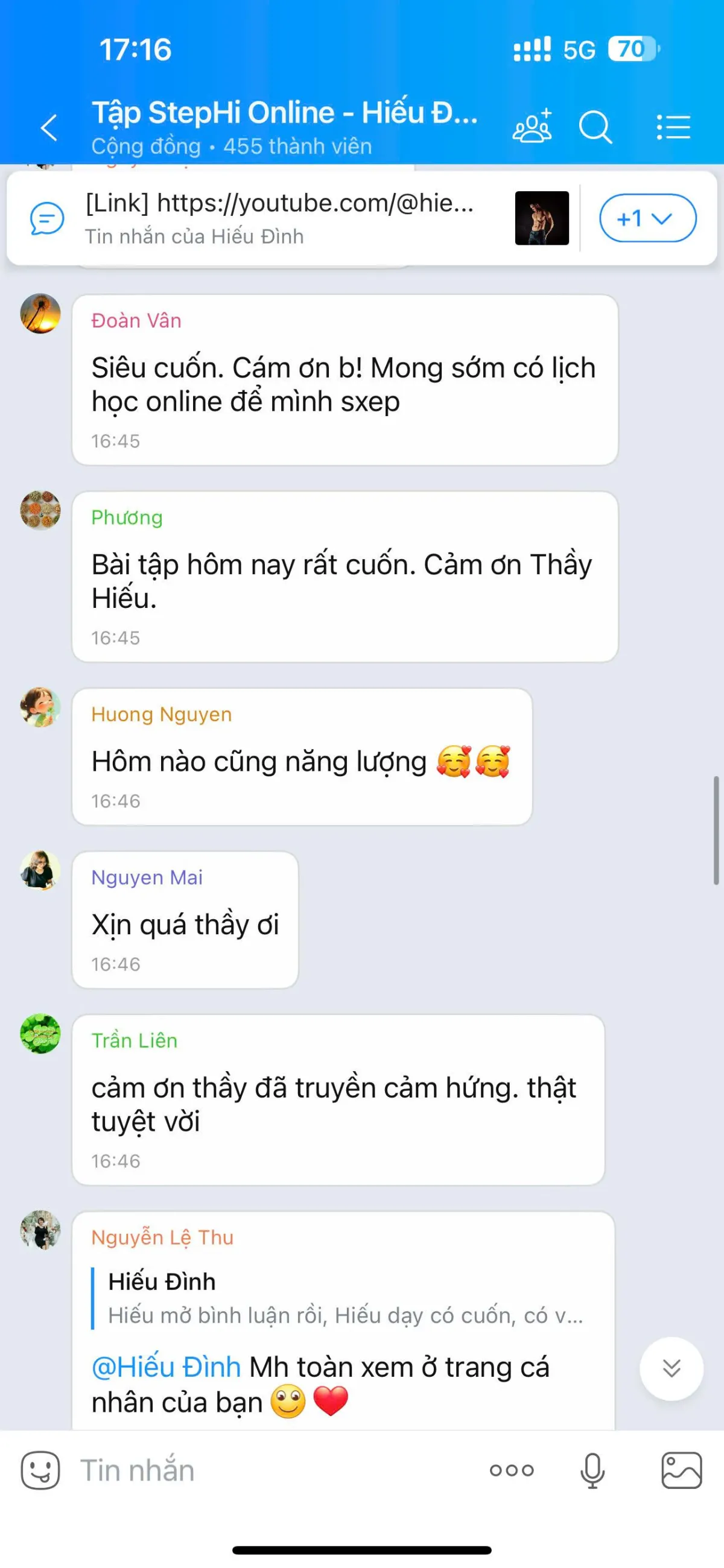Click the chat scrollbar on right edge
Screen dimensions: 724x1568
(716, 830)
